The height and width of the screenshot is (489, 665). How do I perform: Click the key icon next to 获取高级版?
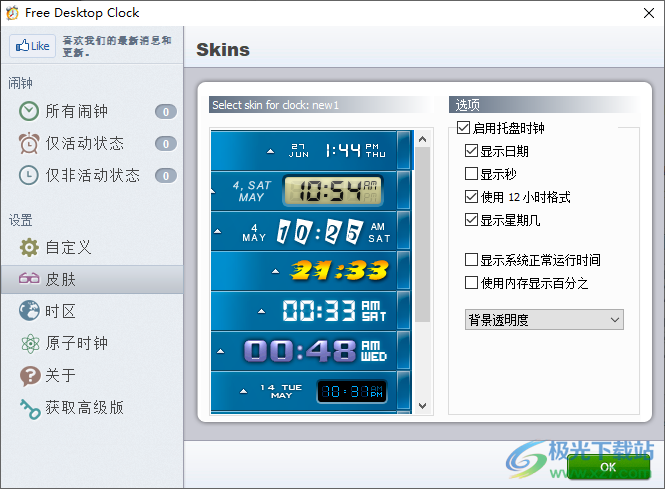coord(30,408)
